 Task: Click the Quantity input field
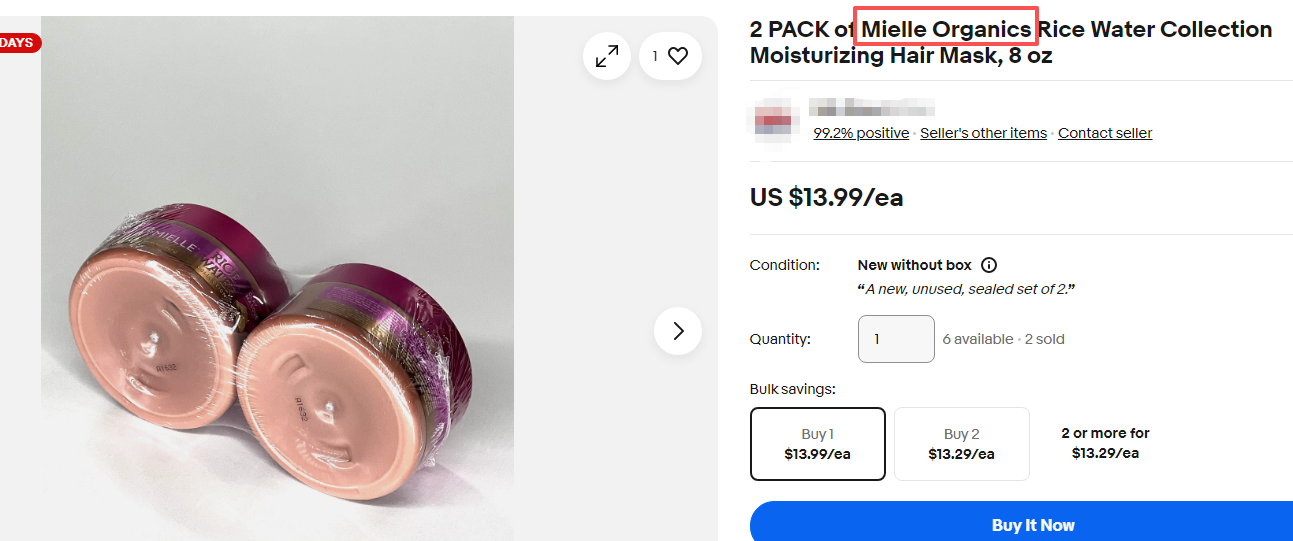pos(896,339)
